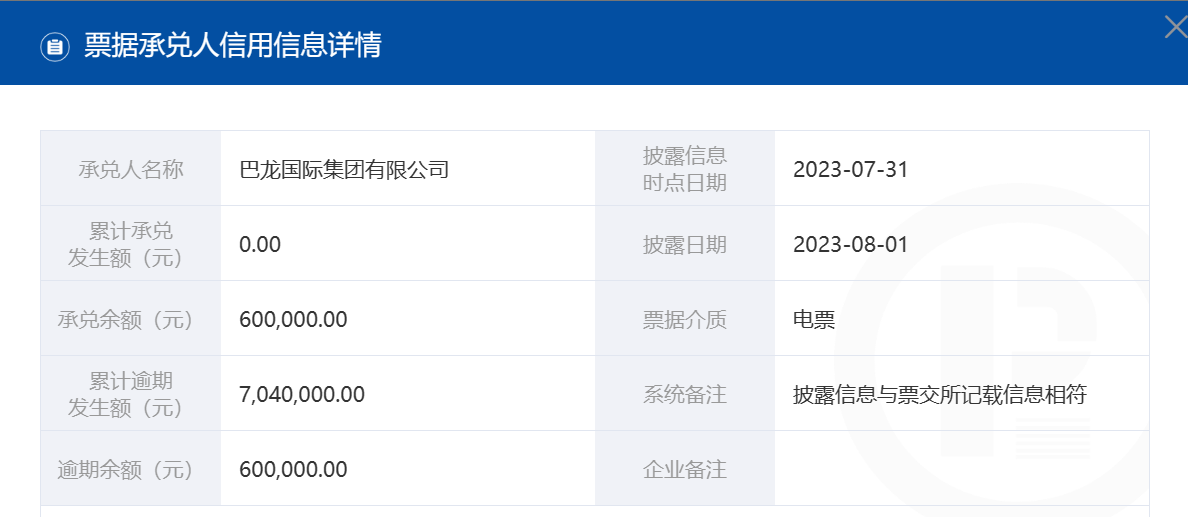Select the dialog title 票据承兑人信用信息详情
The height and width of the screenshot is (523, 1188).
233,46
